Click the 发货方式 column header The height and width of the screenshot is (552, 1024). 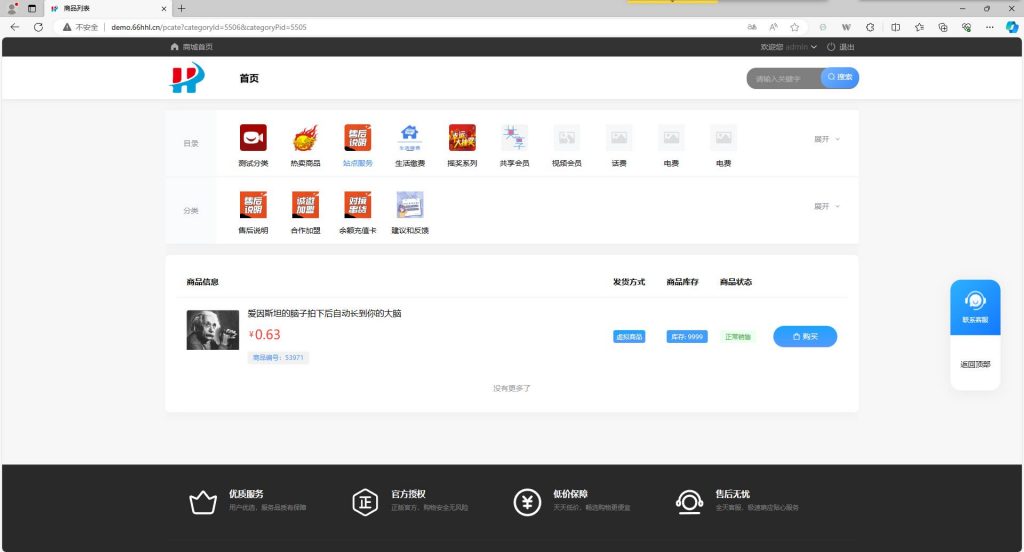point(629,282)
